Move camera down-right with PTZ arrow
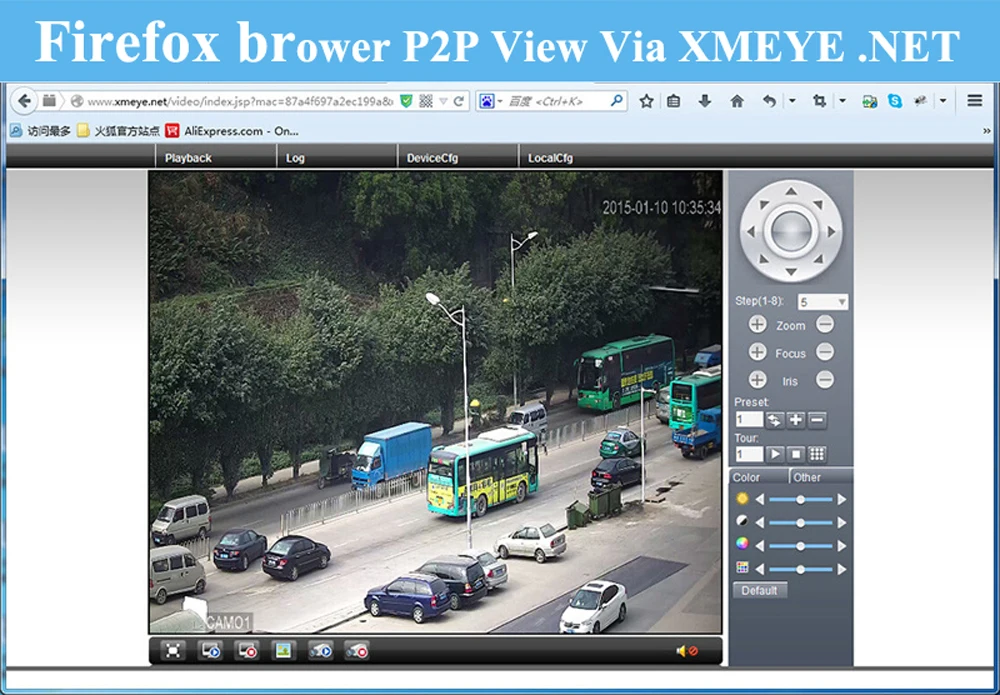Screen dimensions: 1000x695 coord(818,259)
